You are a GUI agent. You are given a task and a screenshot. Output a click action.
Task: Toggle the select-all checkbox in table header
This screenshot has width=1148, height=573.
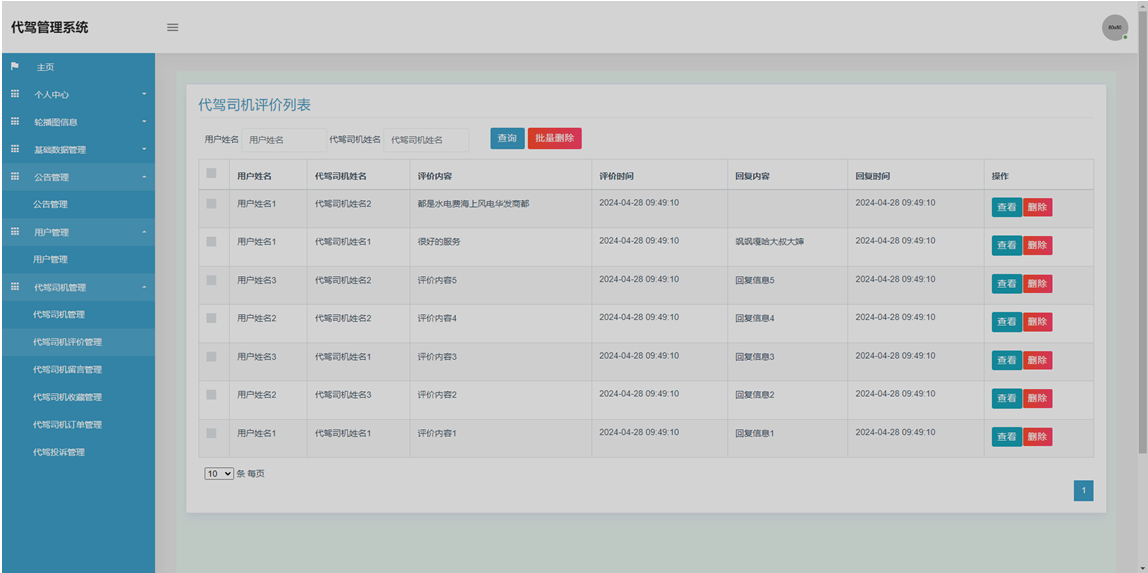(x=211, y=174)
